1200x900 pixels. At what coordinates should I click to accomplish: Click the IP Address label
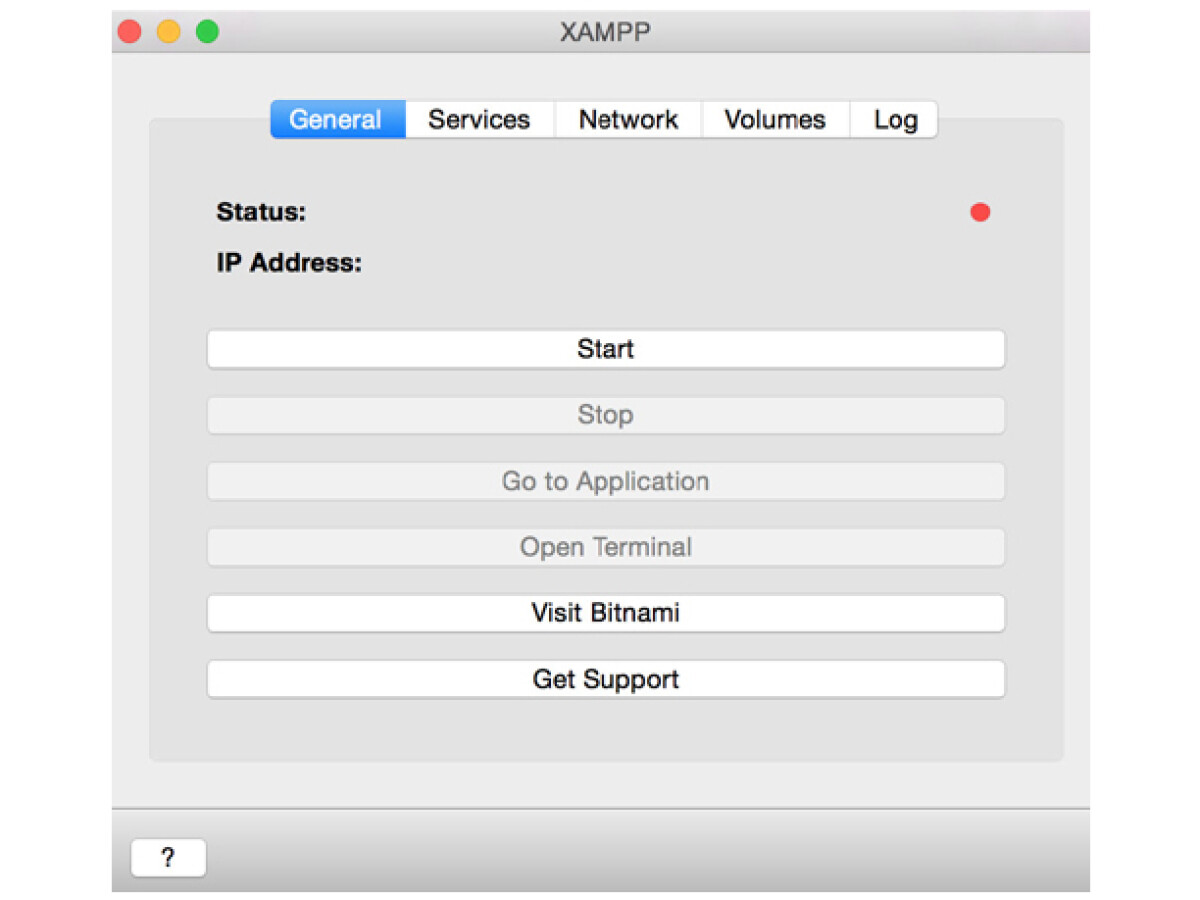[x=289, y=263]
